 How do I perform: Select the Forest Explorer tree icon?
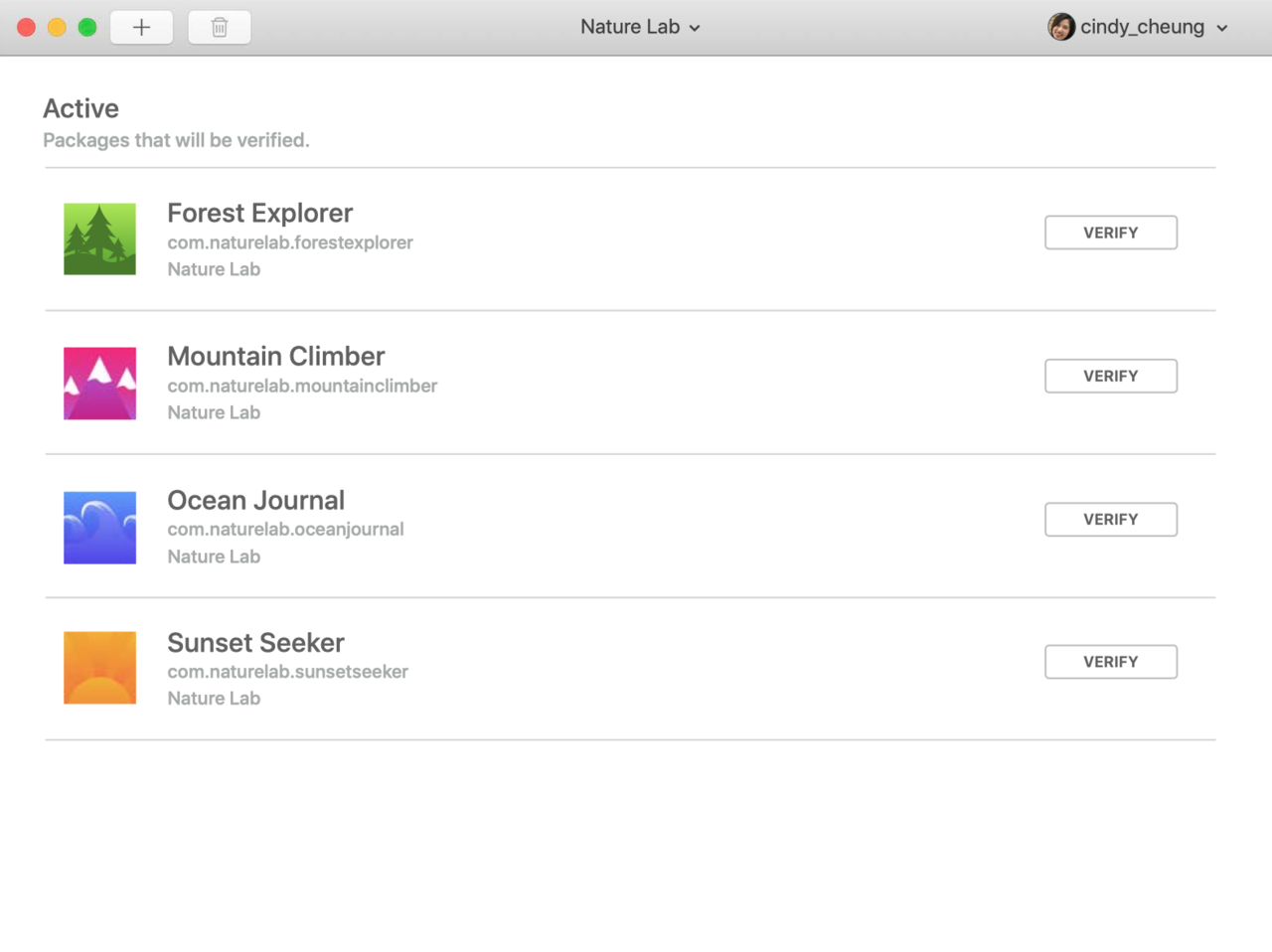coord(99,239)
